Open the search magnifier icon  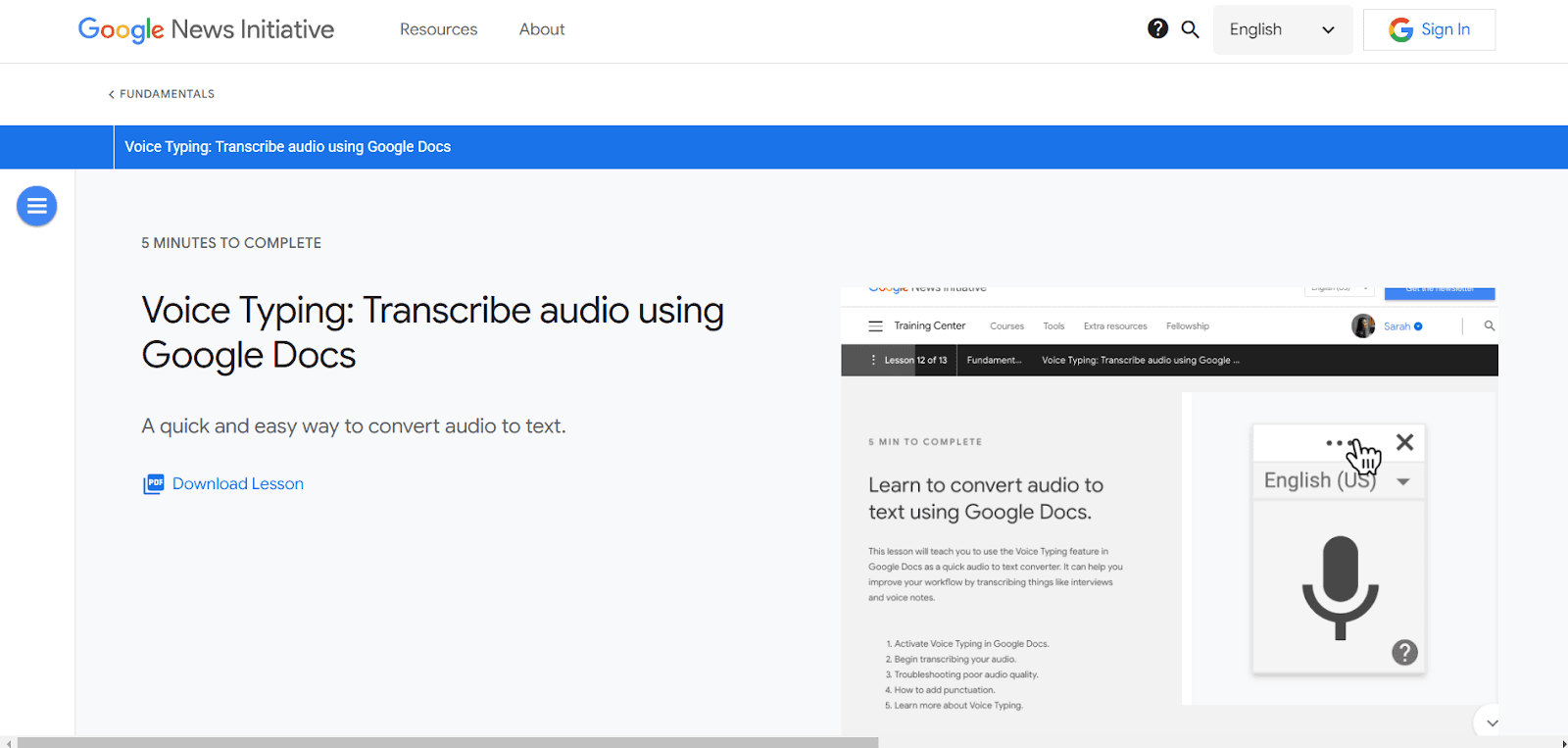(x=1190, y=29)
